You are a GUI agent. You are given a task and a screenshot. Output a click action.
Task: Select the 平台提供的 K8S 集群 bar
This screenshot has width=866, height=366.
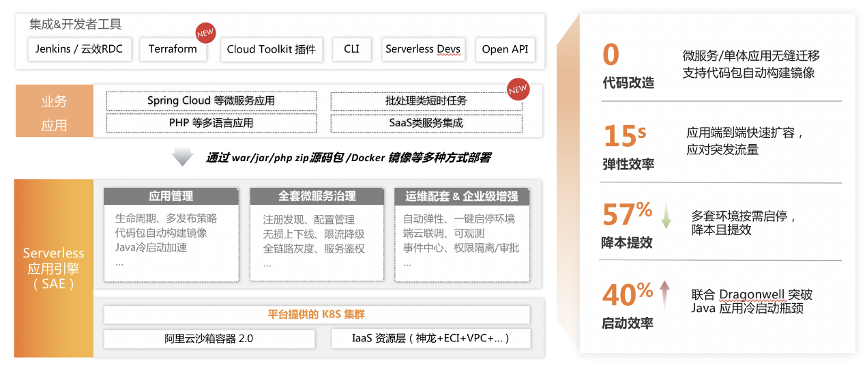[316, 315]
